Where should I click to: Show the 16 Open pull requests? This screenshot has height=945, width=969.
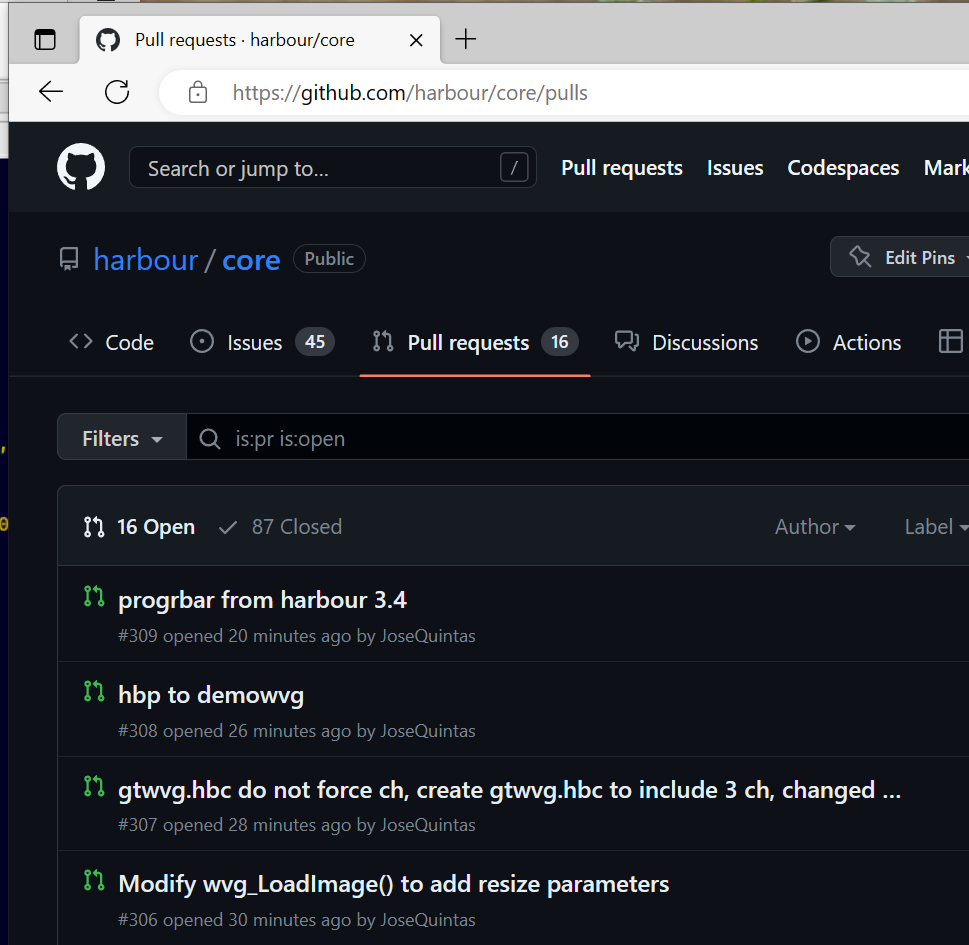click(140, 527)
